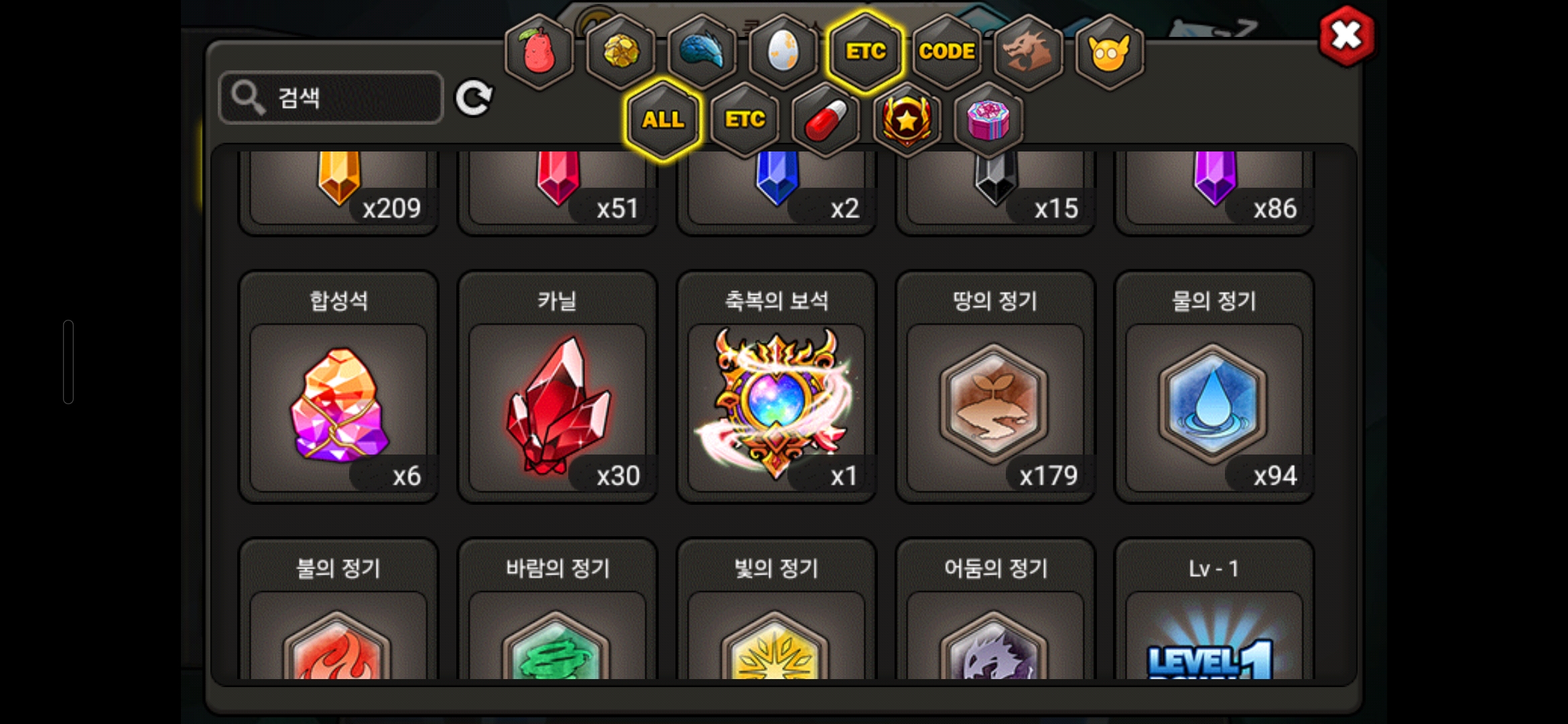Select the golden seed category icon
This screenshot has width=1568, height=724.
[621, 51]
